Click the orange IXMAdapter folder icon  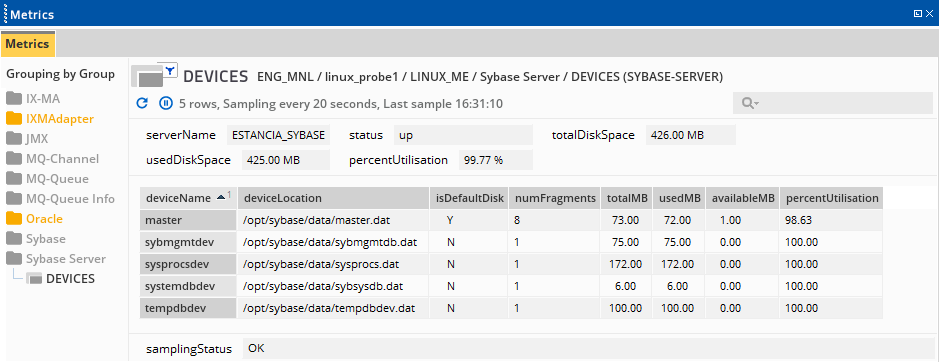[x=14, y=119]
